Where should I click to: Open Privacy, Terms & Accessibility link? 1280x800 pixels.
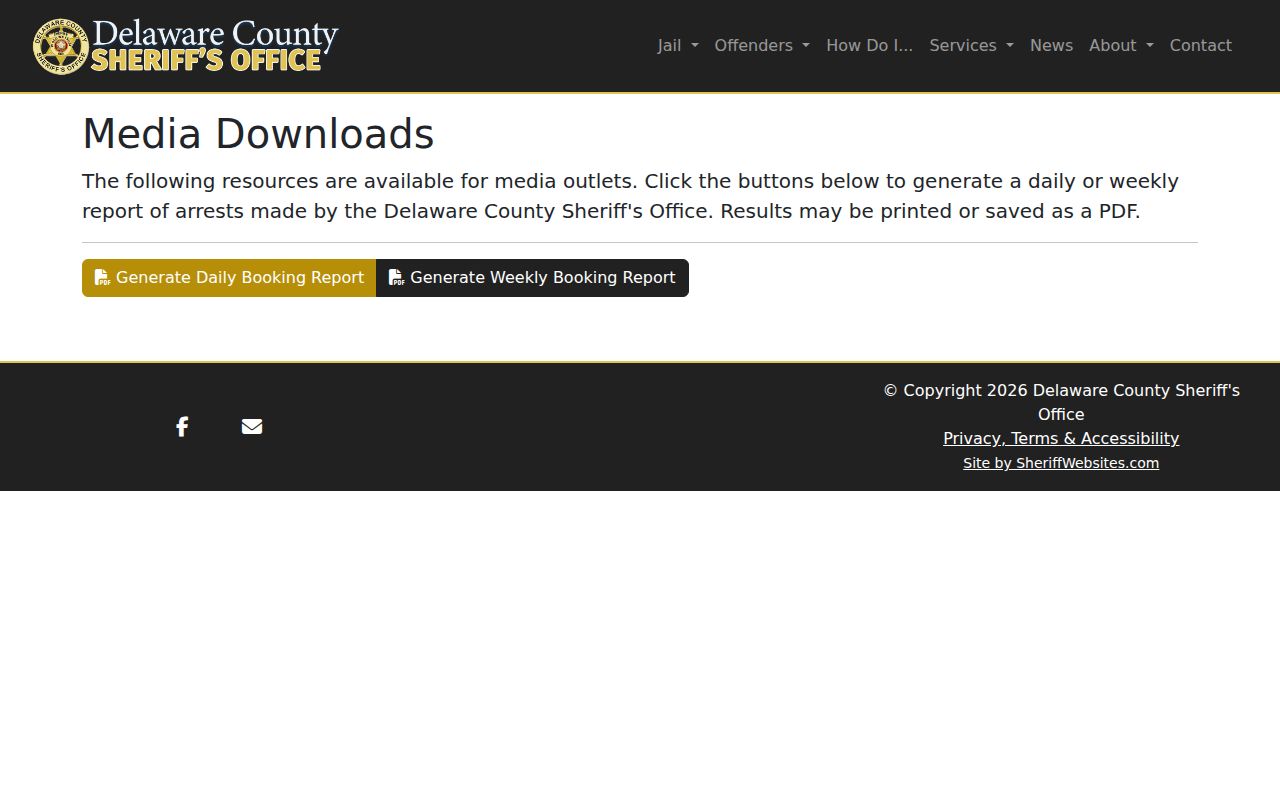click(x=1061, y=439)
